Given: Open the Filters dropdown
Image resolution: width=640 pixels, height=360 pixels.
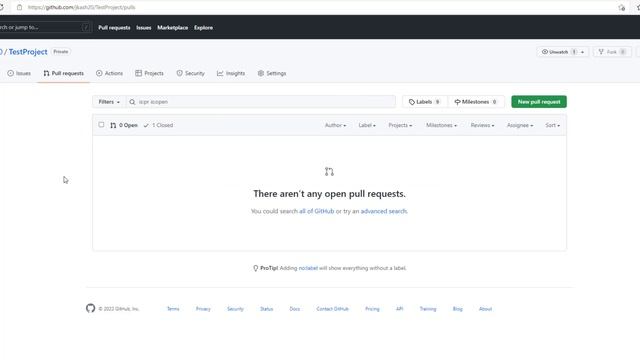Looking at the screenshot, I should tap(109, 102).
